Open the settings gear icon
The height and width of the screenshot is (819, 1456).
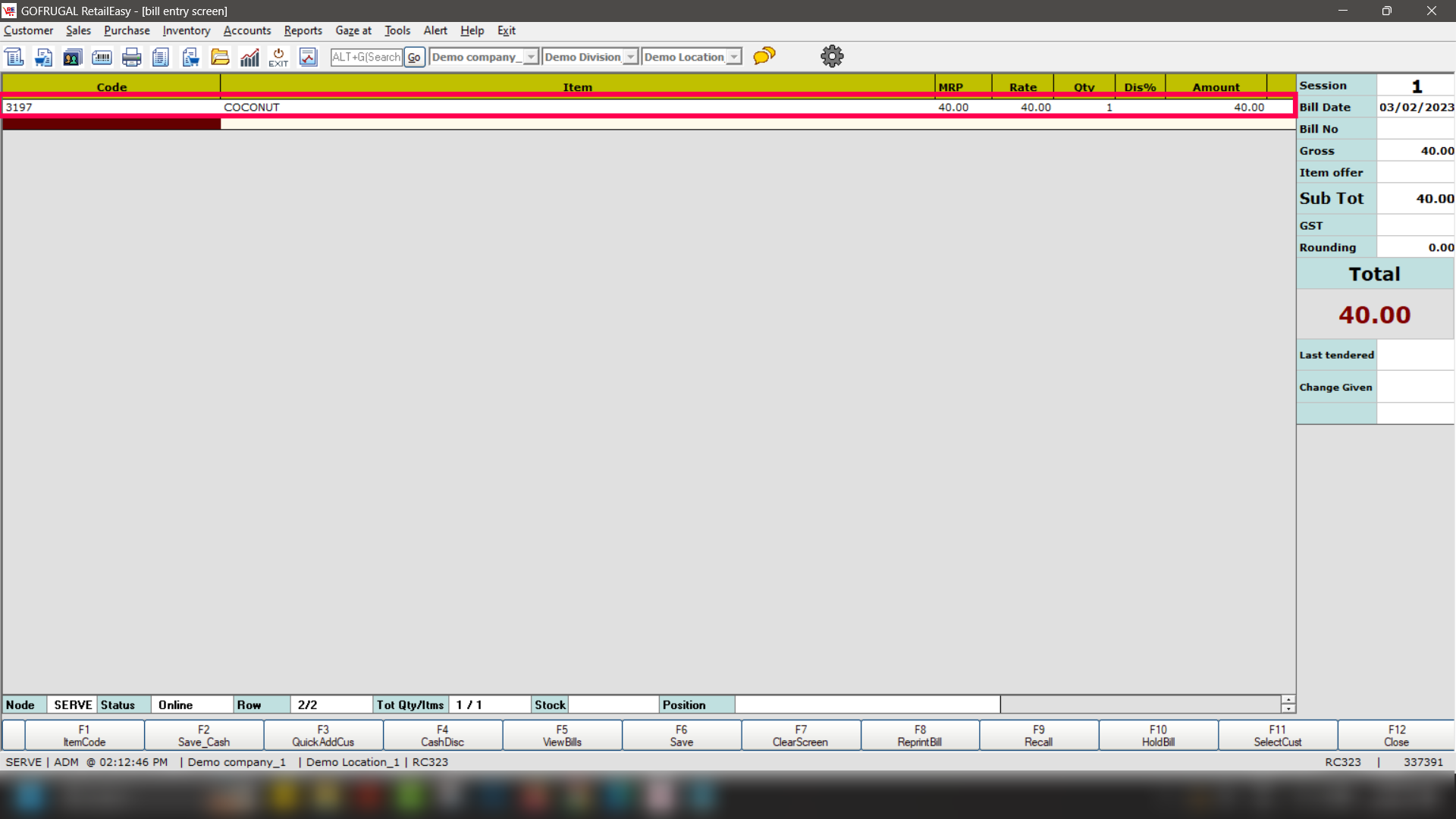click(x=832, y=56)
